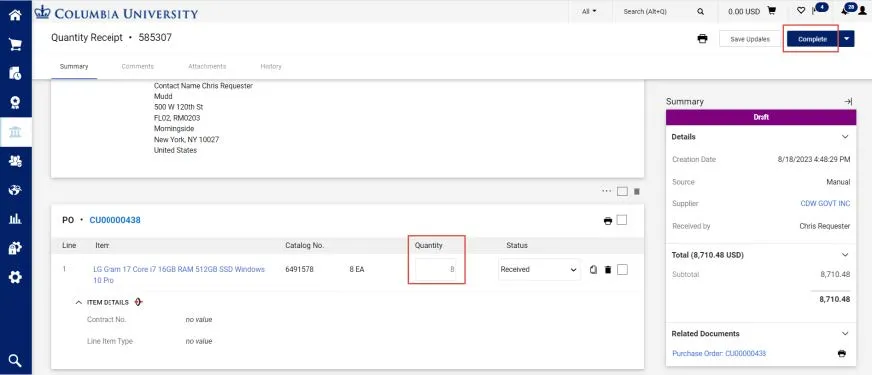The image size is (872, 375).
Task: Switch to the Comments tab
Action: point(137,66)
